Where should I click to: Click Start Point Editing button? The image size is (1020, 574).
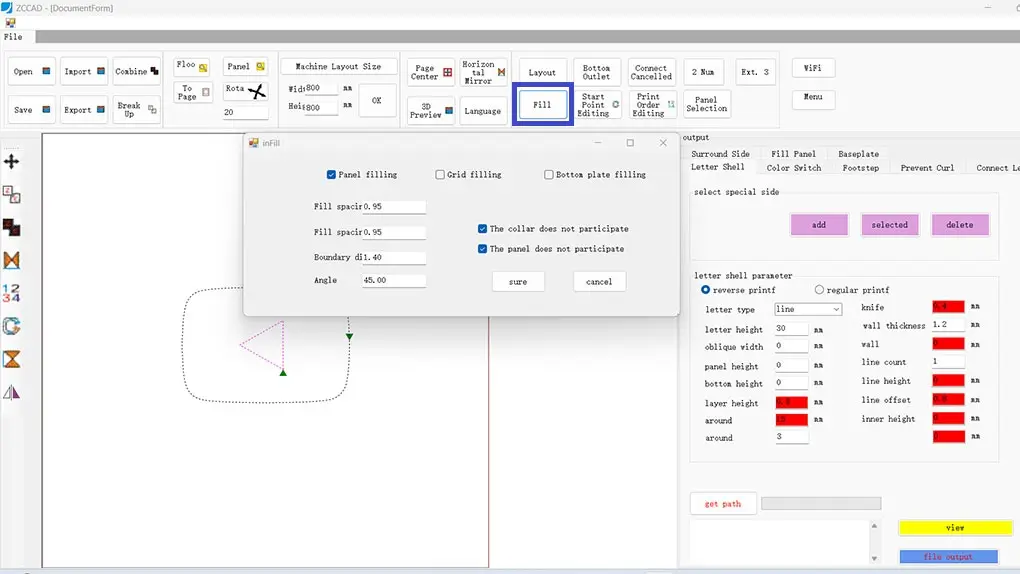pos(598,105)
